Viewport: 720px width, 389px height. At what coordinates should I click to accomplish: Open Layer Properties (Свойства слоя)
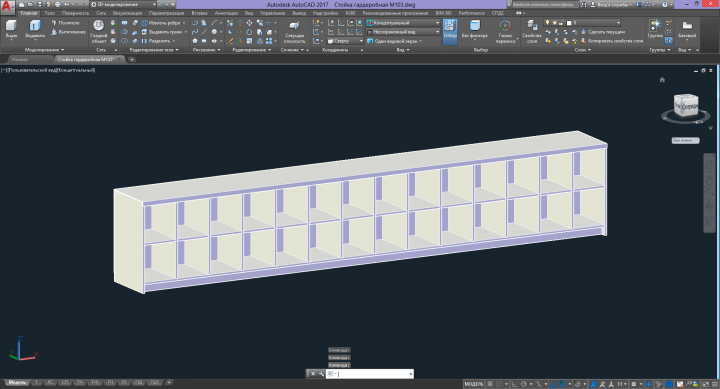[x=532, y=31]
